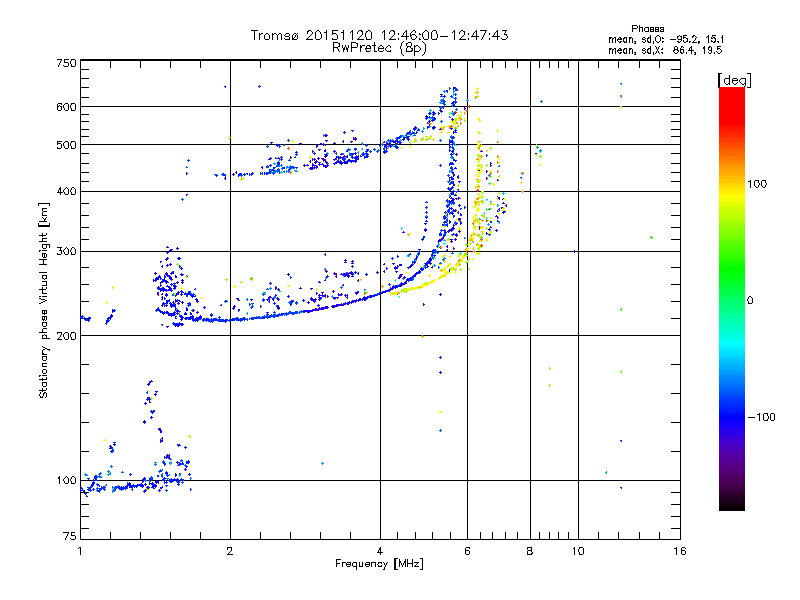Image resolution: width=800 pixels, height=600 pixels.
Task: Click the colorbar tick label '-100'
Action: (761, 417)
